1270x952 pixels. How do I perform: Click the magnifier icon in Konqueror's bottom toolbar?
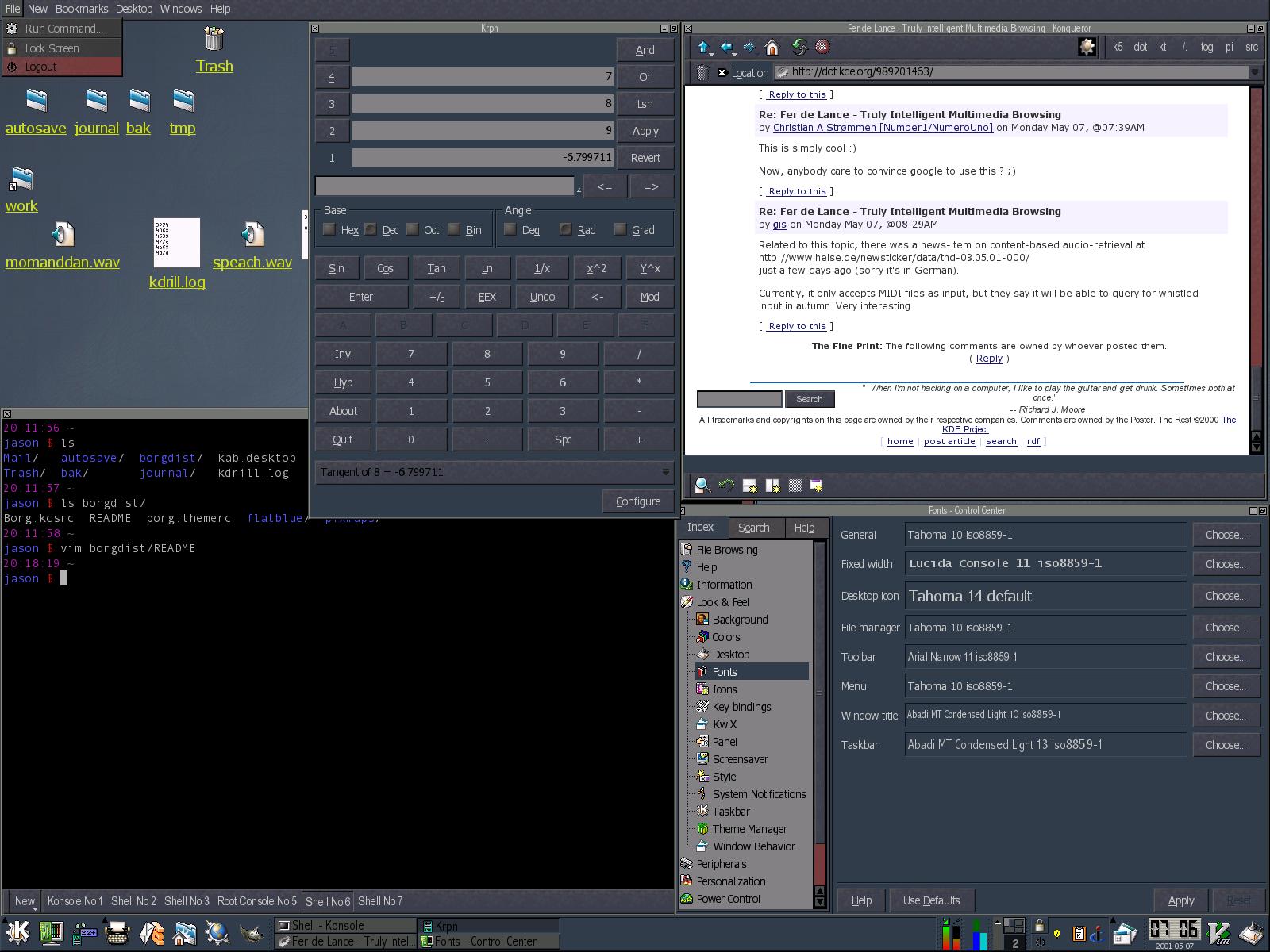pos(702,486)
